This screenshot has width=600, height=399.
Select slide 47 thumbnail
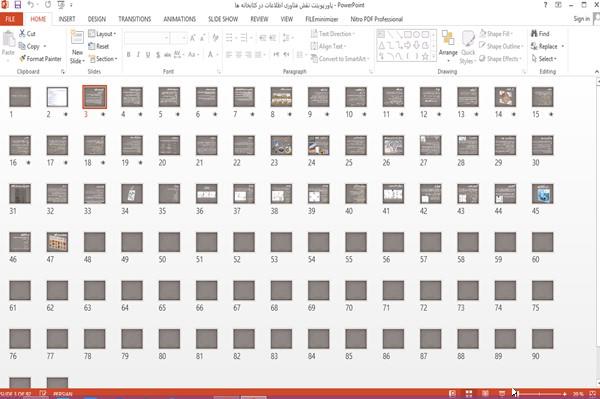[57, 242]
